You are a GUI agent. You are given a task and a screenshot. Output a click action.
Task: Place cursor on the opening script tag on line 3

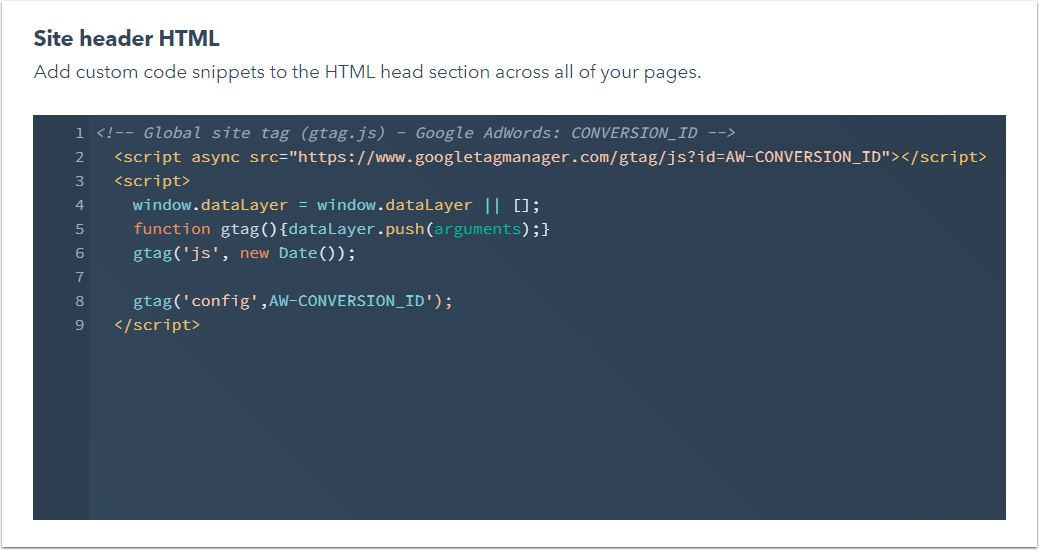tap(152, 181)
